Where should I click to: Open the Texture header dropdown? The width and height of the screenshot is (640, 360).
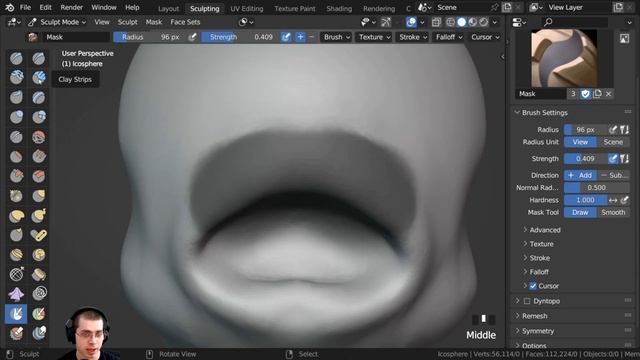click(374, 37)
